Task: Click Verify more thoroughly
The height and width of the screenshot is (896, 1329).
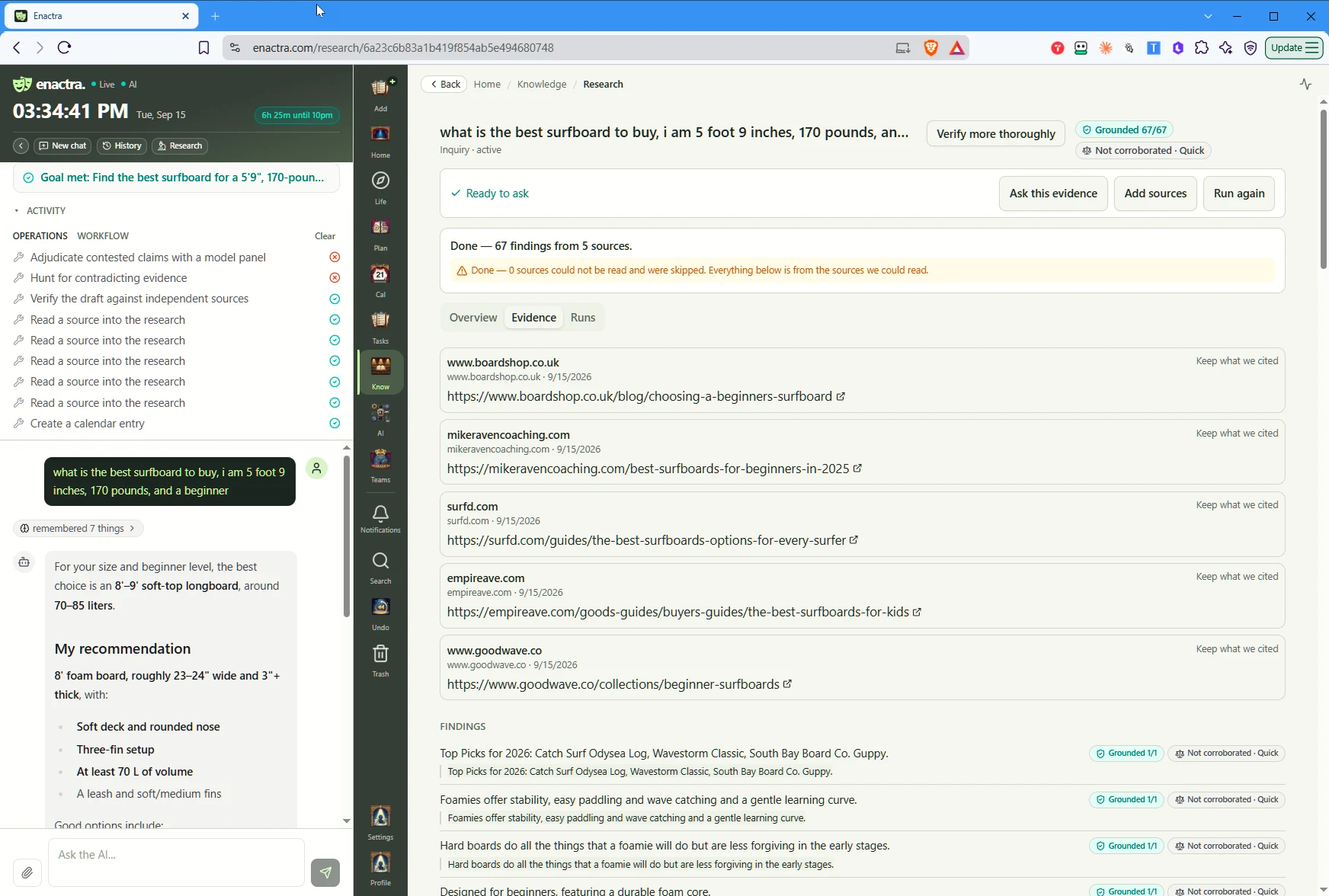Action: coord(995,133)
